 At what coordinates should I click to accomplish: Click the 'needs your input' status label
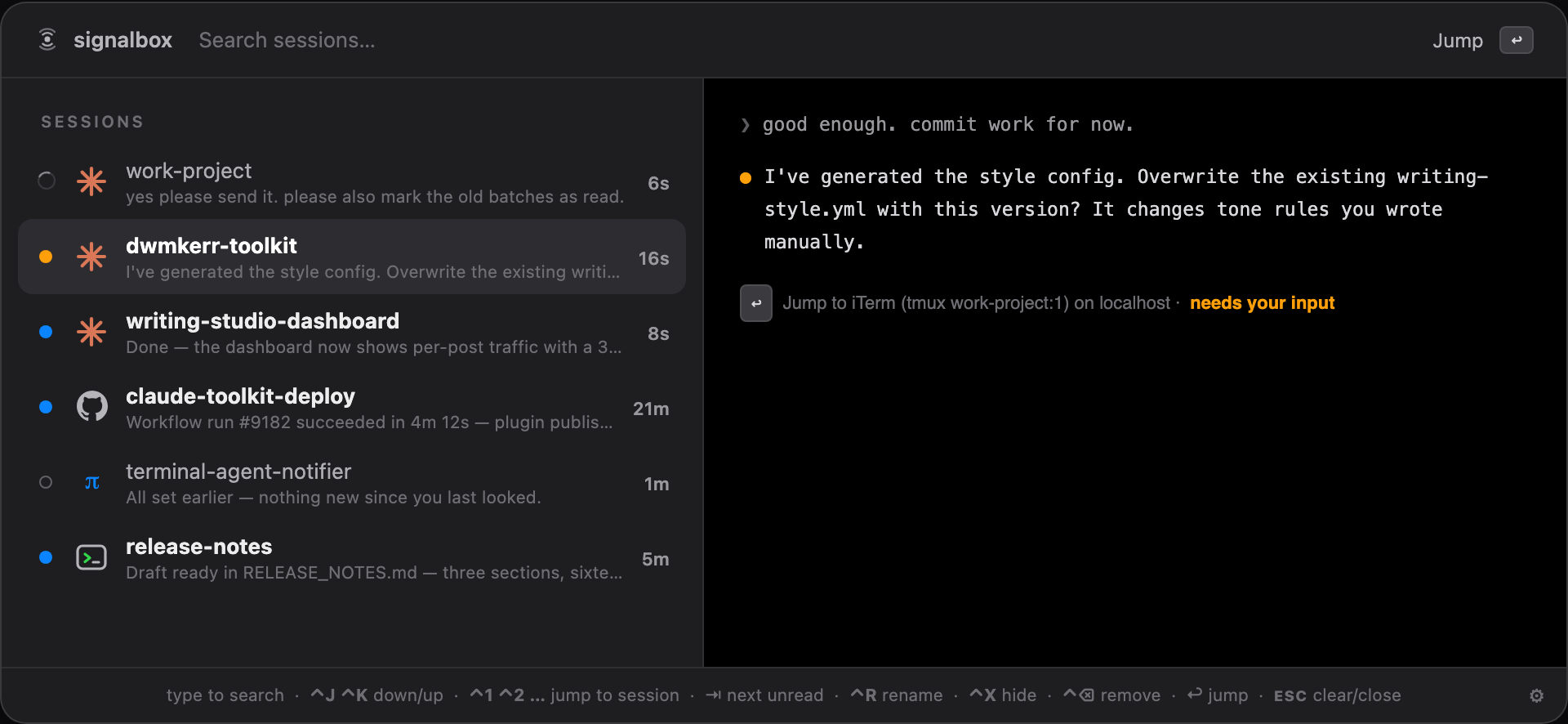click(x=1262, y=303)
